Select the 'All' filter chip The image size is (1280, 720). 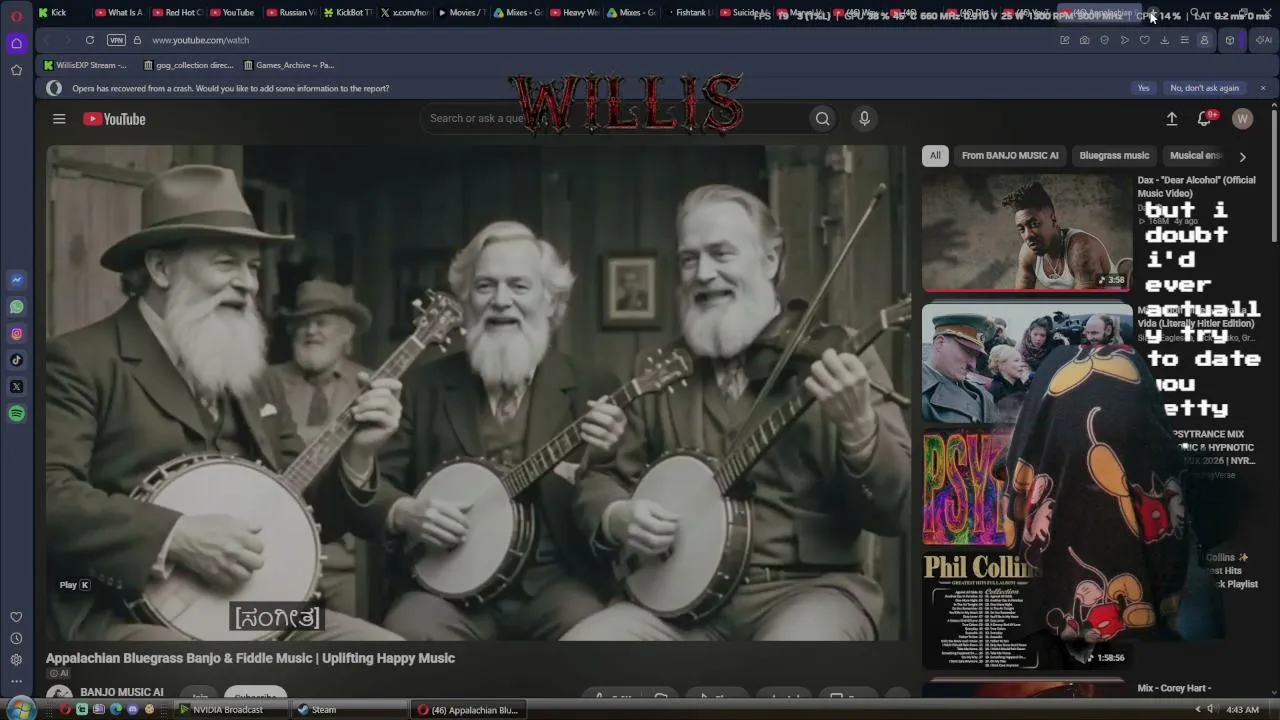pos(935,155)
